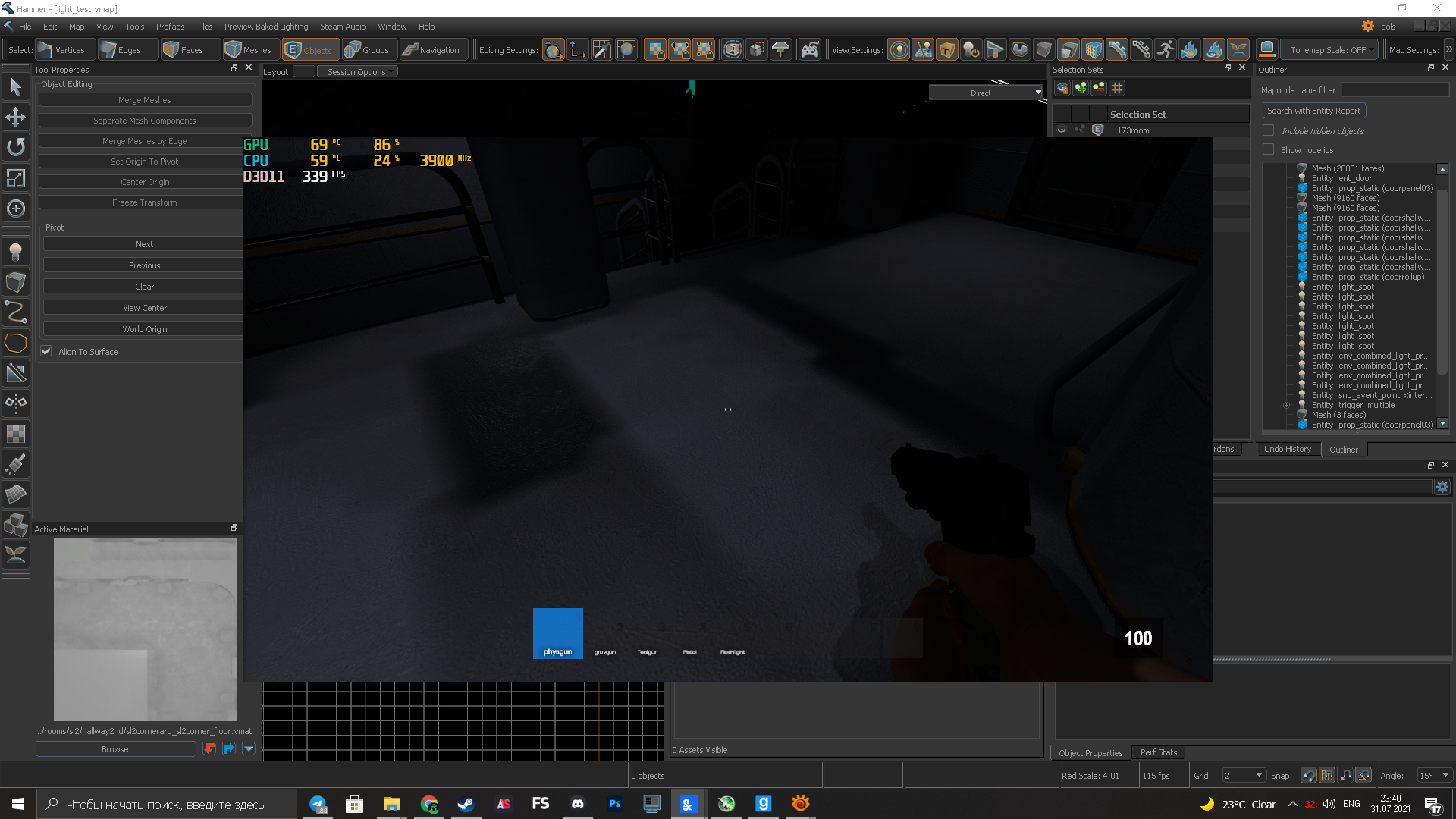The height and width of the screenshot is (819, 1456).
Task: Select the Move tool in the left toolbar
Action: (x=16, y=117)
